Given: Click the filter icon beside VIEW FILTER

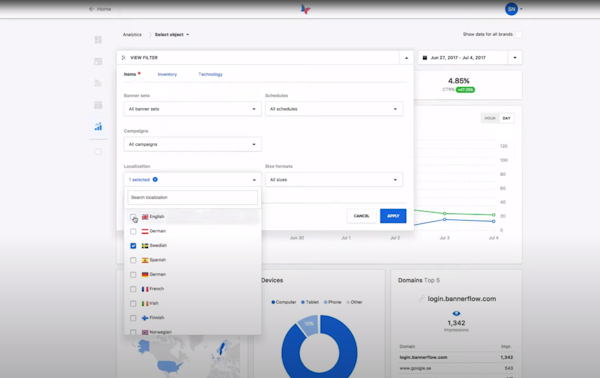Looking at the screenshot, I should click(124, 57).
